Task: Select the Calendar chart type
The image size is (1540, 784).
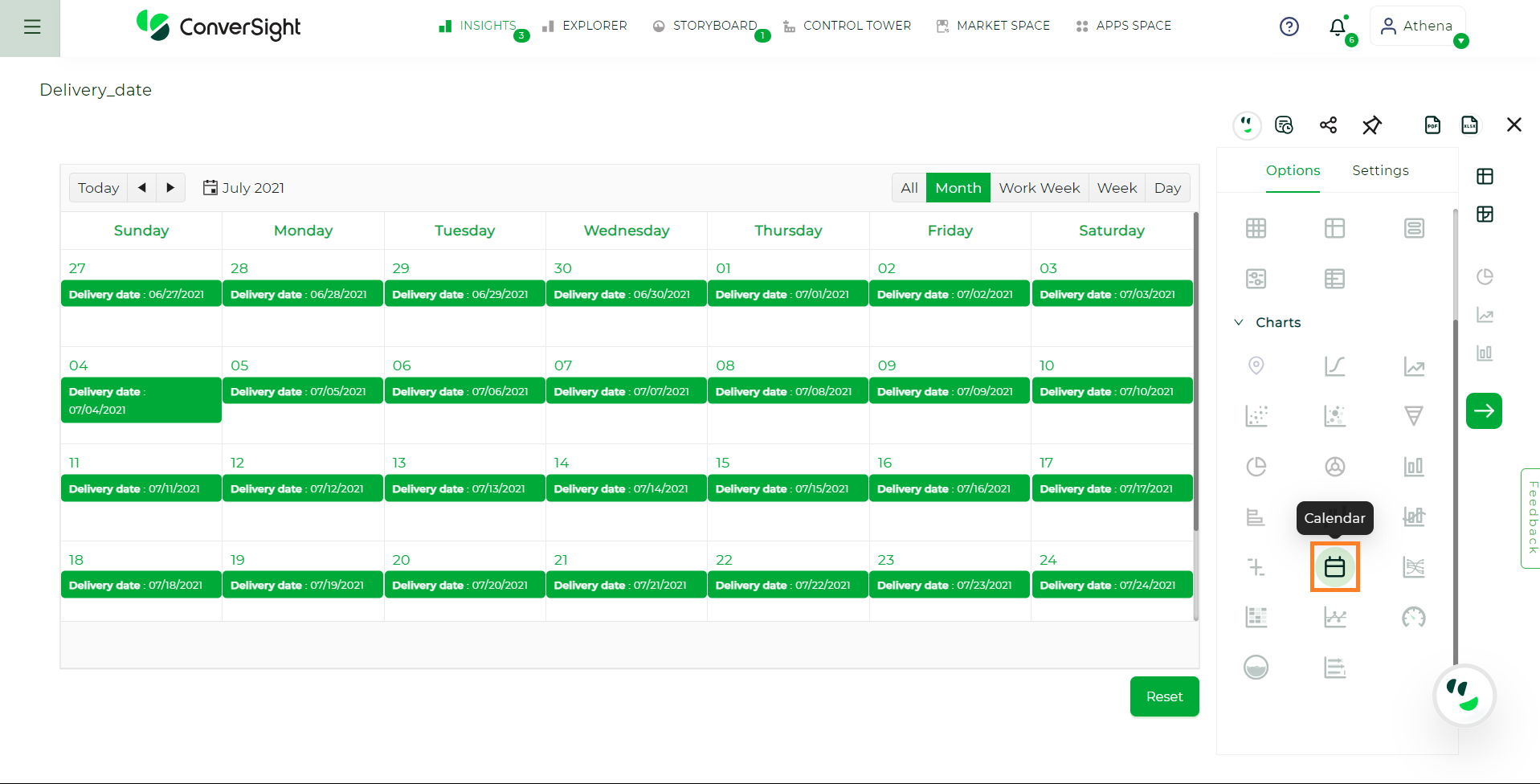Action: pos(1334,567)
